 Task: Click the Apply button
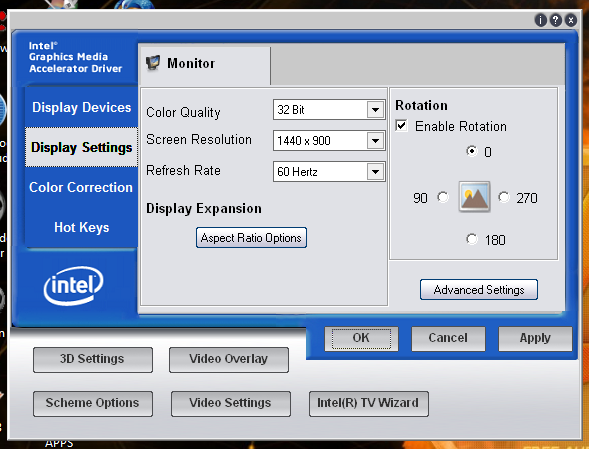(x=535, y=338)
